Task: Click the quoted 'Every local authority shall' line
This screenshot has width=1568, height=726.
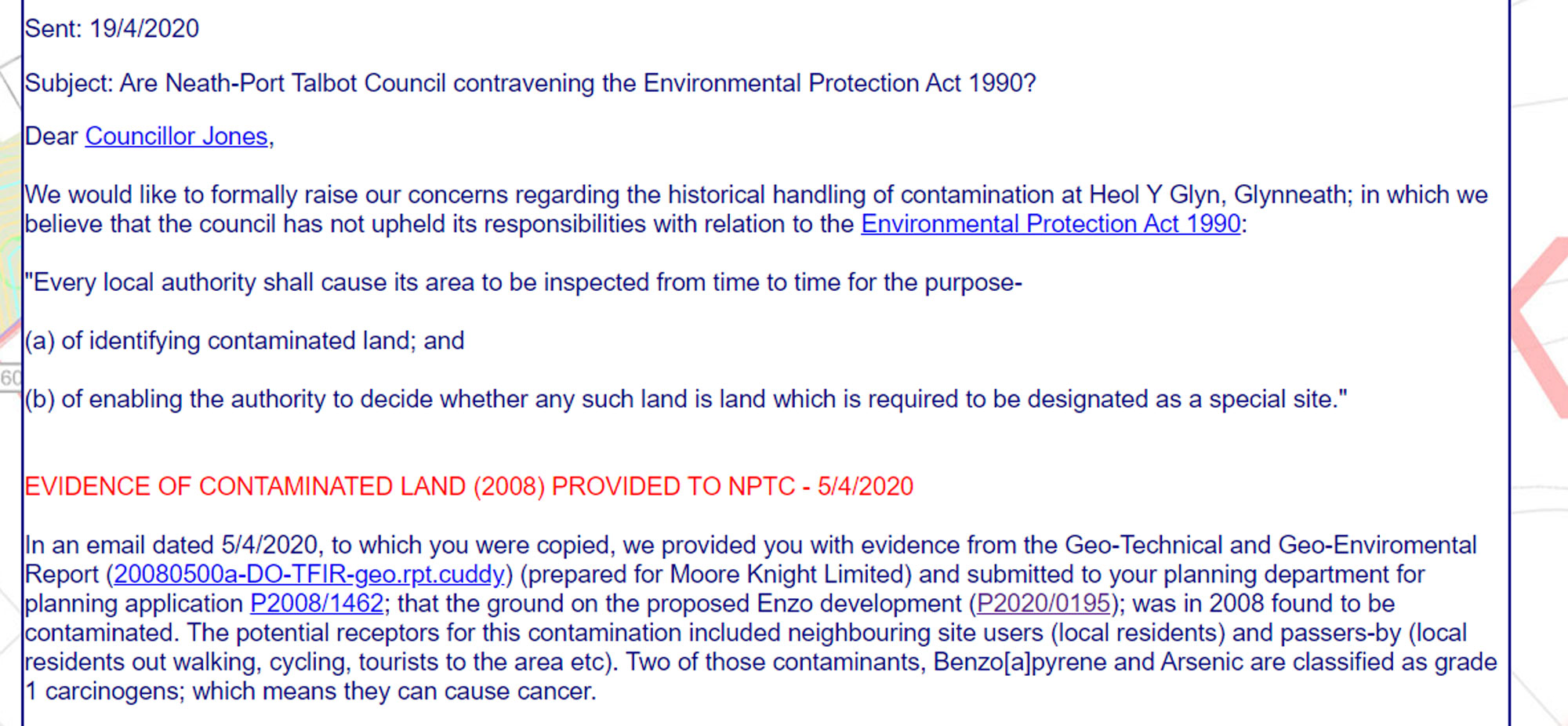Action: [524, 282]
